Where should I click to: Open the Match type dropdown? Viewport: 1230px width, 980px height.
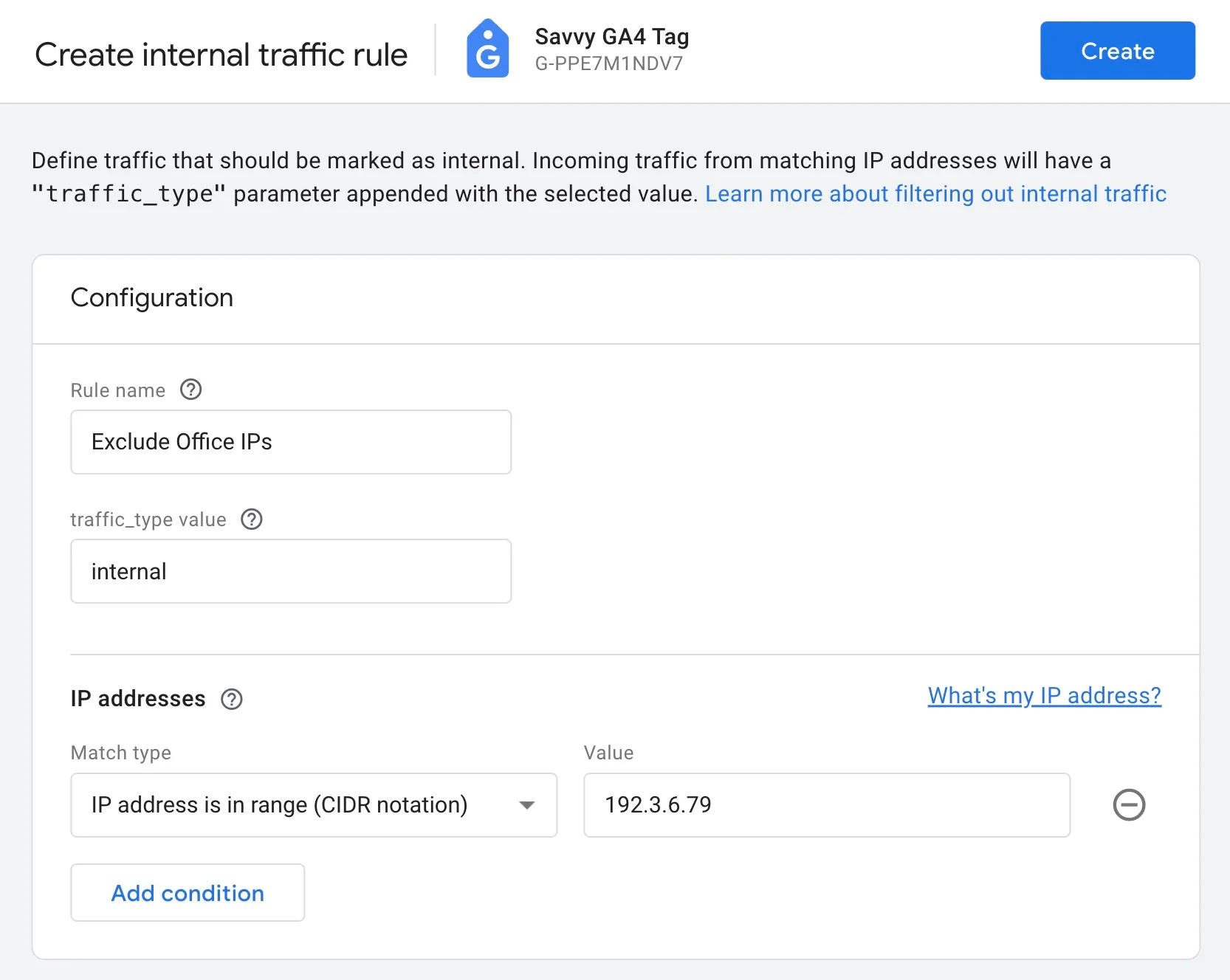tap(314, 805)
